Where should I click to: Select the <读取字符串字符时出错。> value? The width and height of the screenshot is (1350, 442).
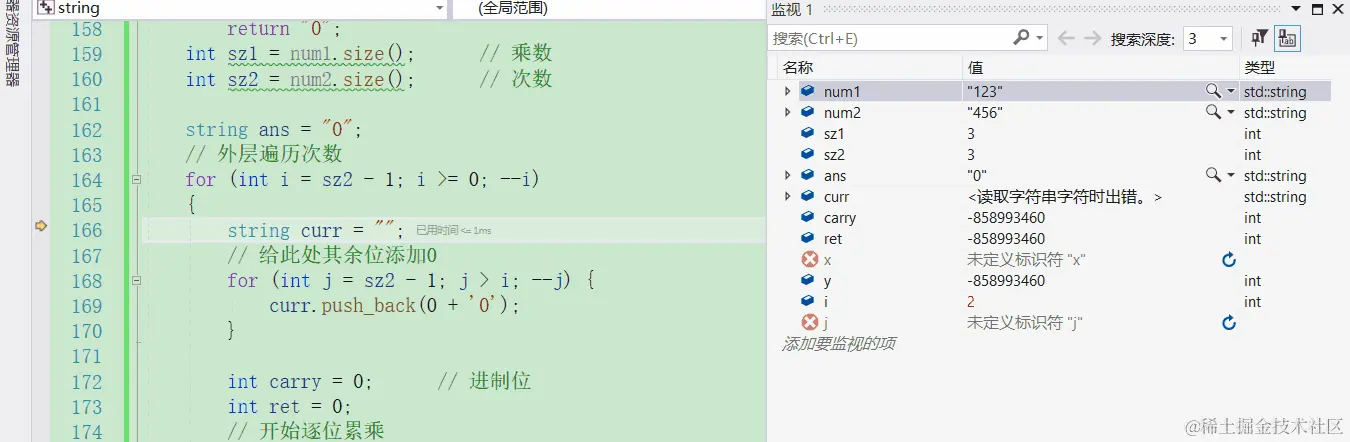pos(1065,196)
